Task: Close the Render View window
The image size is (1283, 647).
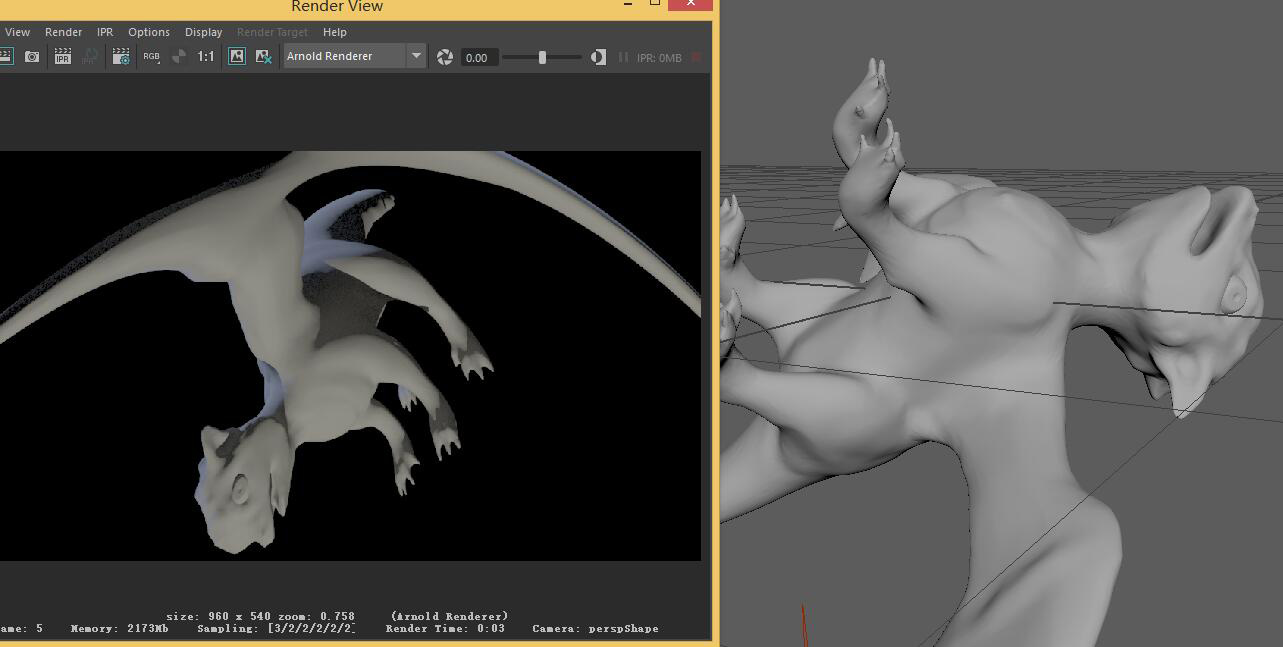Action: (691, 4)
